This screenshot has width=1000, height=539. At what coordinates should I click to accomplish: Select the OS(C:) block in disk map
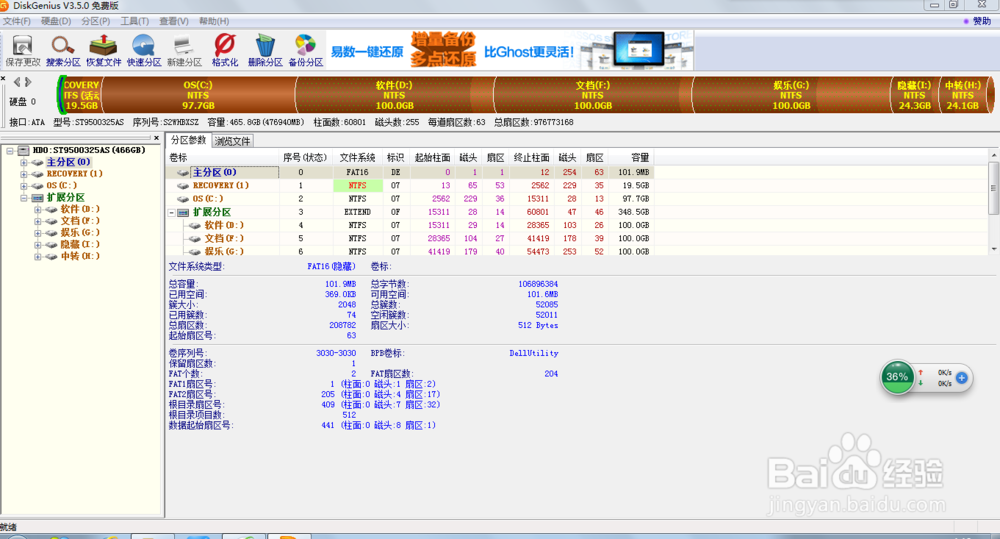pyautogui.click(x=198, y=95)
